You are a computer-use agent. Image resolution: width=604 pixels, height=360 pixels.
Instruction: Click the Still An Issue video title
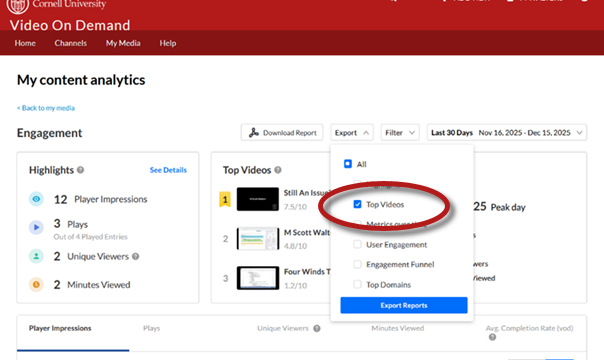pos(307,193)
